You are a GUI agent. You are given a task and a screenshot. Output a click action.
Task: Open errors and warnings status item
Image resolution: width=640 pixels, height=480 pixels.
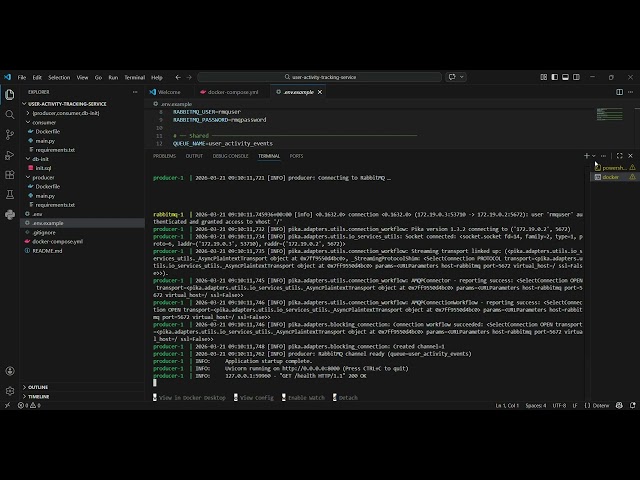pos(29,406)
